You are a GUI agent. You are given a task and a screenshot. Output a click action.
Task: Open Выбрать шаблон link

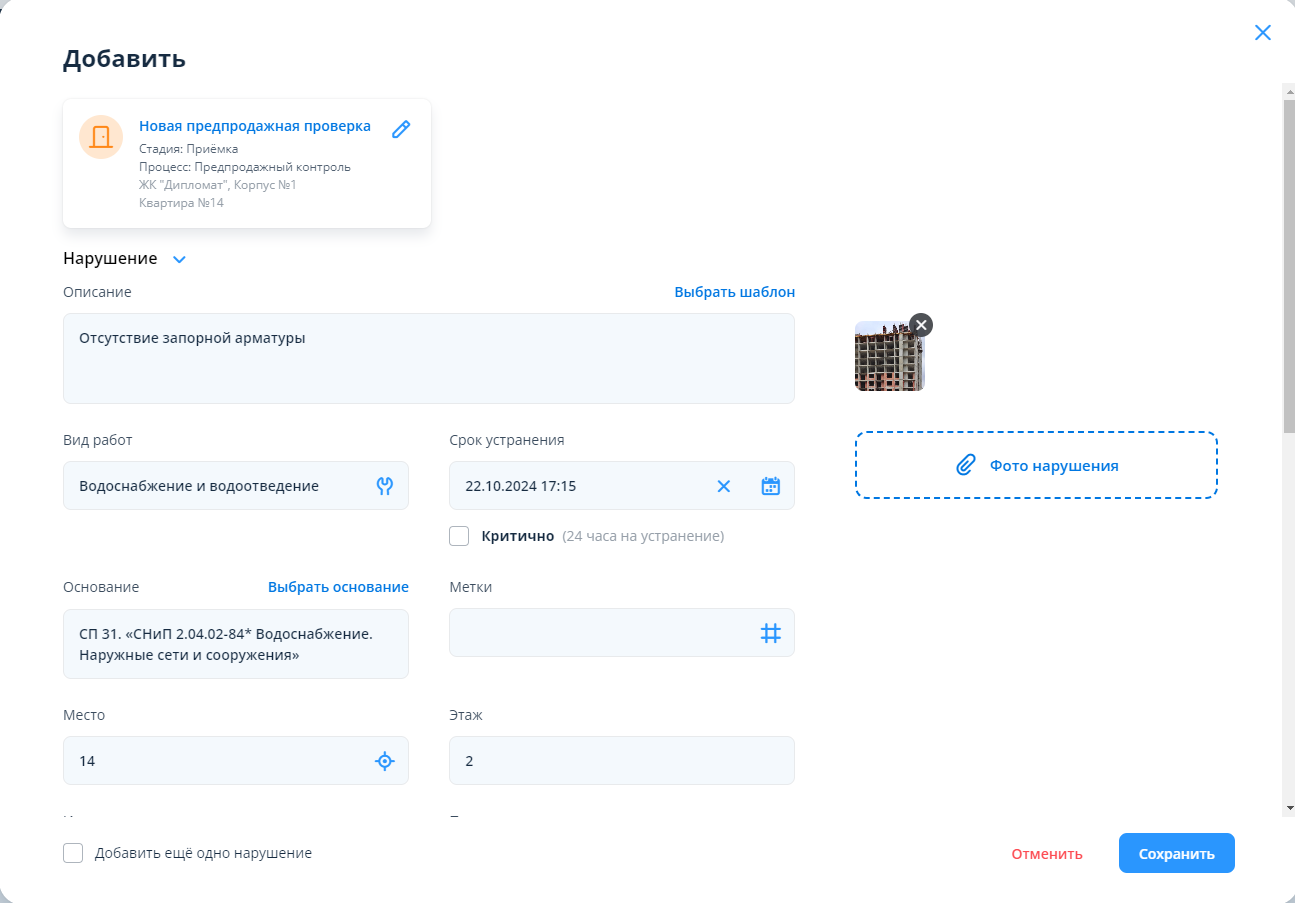coord(734,292)
